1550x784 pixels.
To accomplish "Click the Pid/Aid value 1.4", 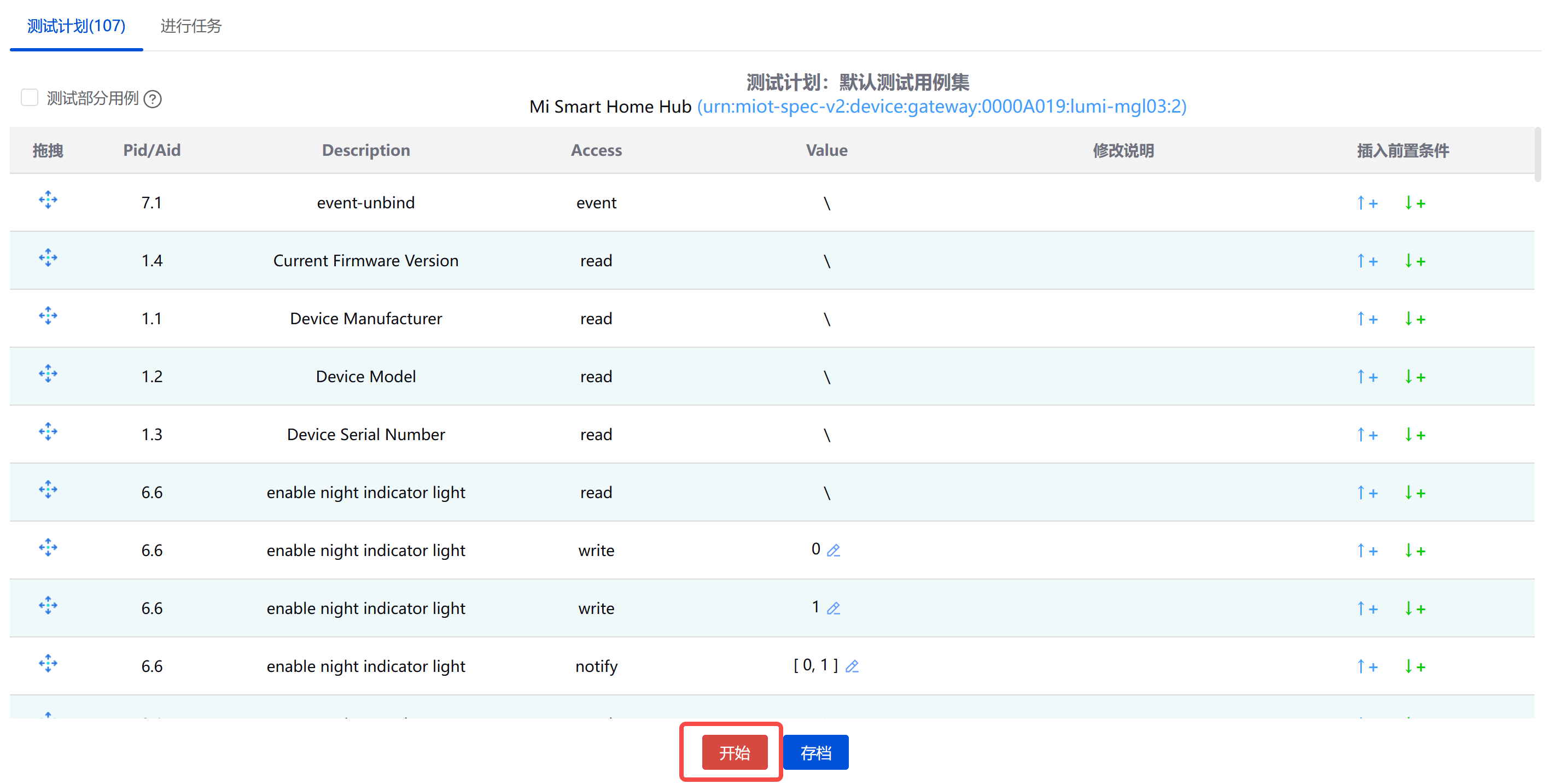I will click(151, 261).
